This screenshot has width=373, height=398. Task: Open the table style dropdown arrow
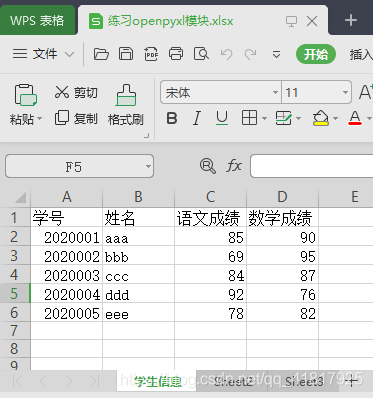pyautogui.click(x=298, y=118)
